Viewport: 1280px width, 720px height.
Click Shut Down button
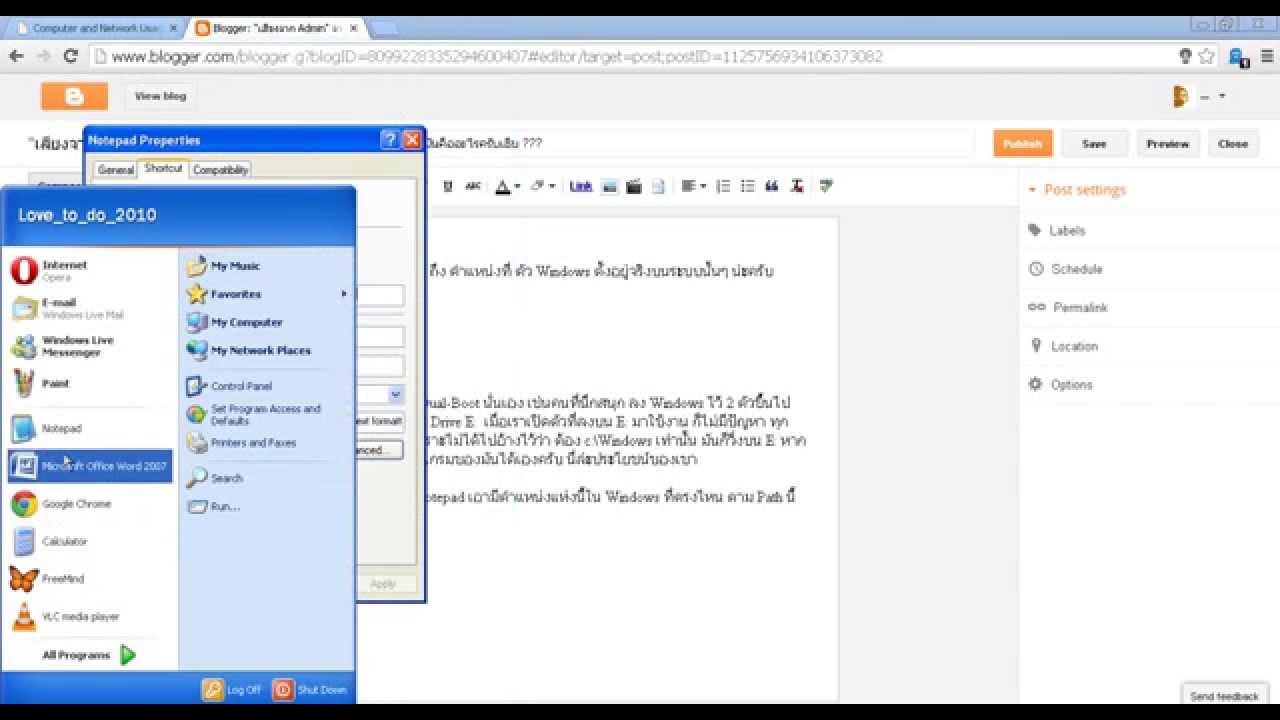coord(310,690)
